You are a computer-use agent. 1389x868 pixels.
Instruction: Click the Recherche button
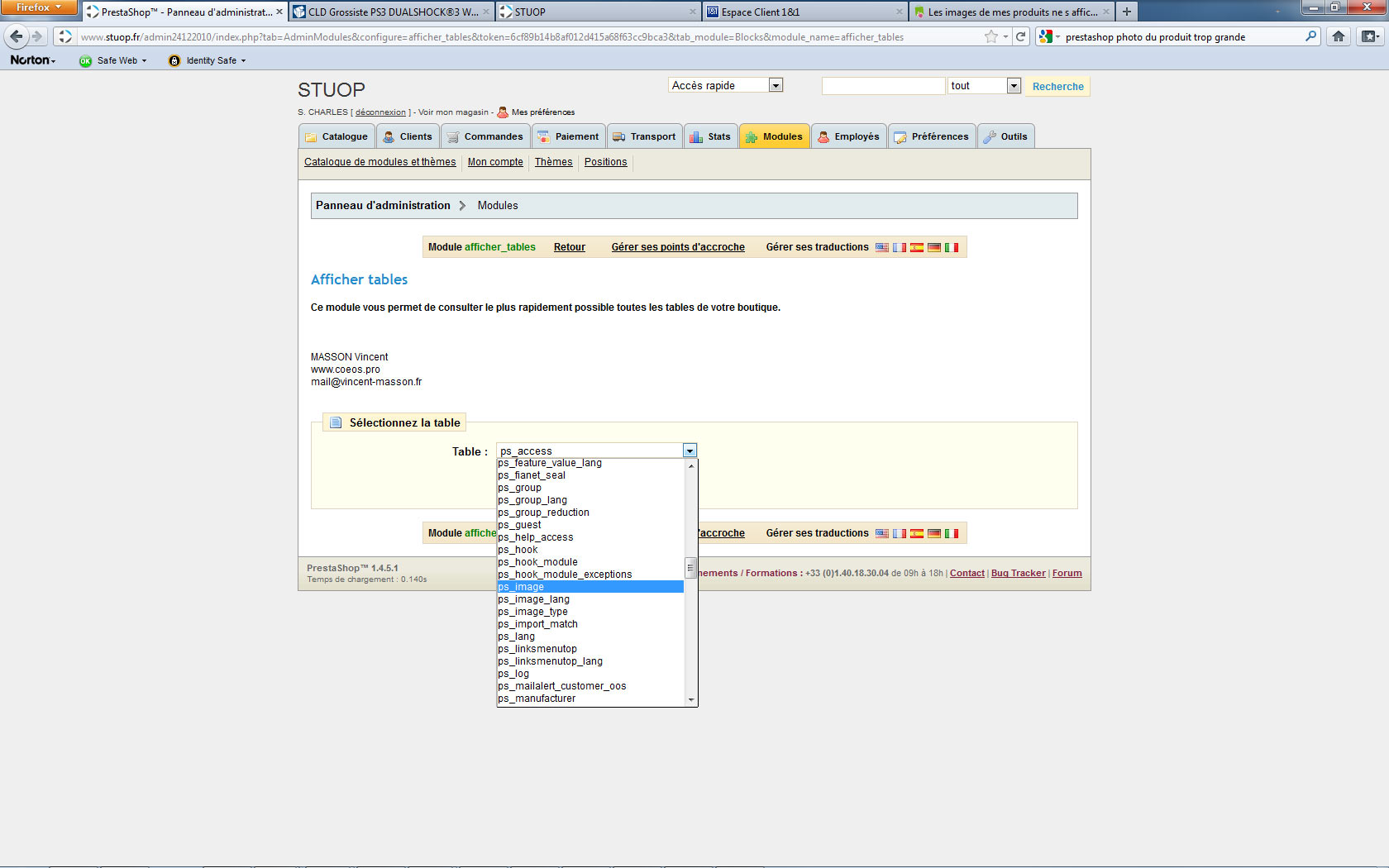point(1057,86)
